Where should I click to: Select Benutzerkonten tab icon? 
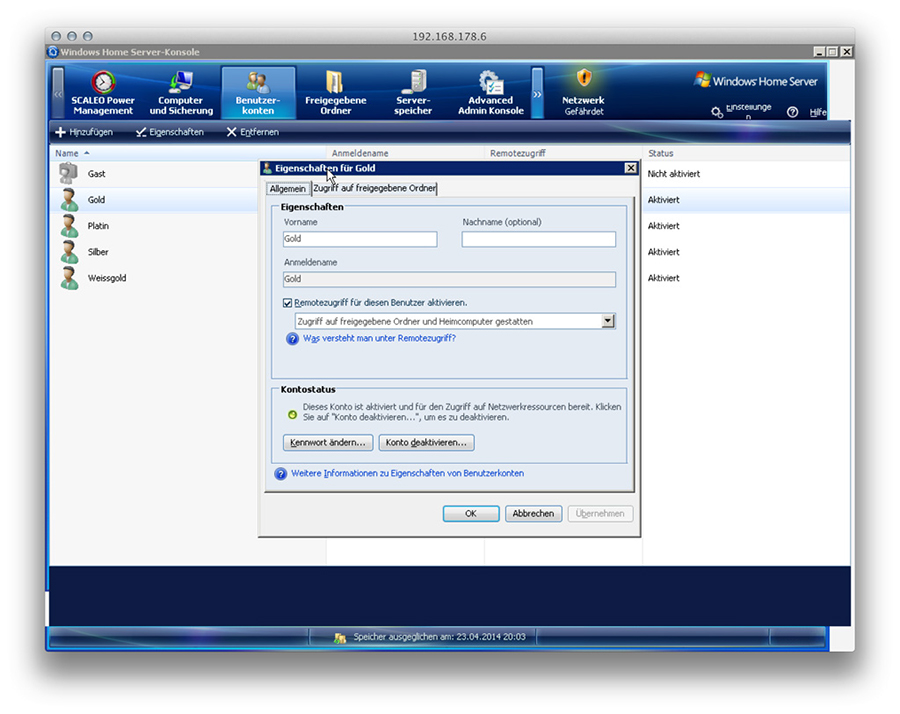[258, 82]
